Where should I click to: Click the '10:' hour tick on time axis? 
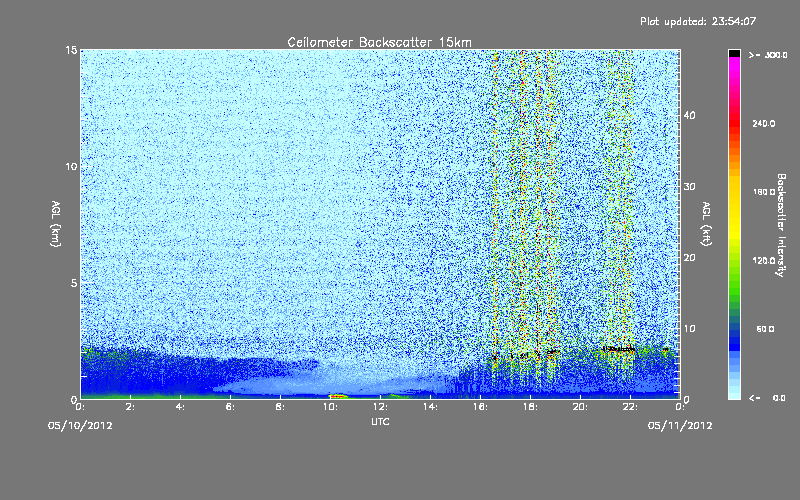[x=330, y=407]
